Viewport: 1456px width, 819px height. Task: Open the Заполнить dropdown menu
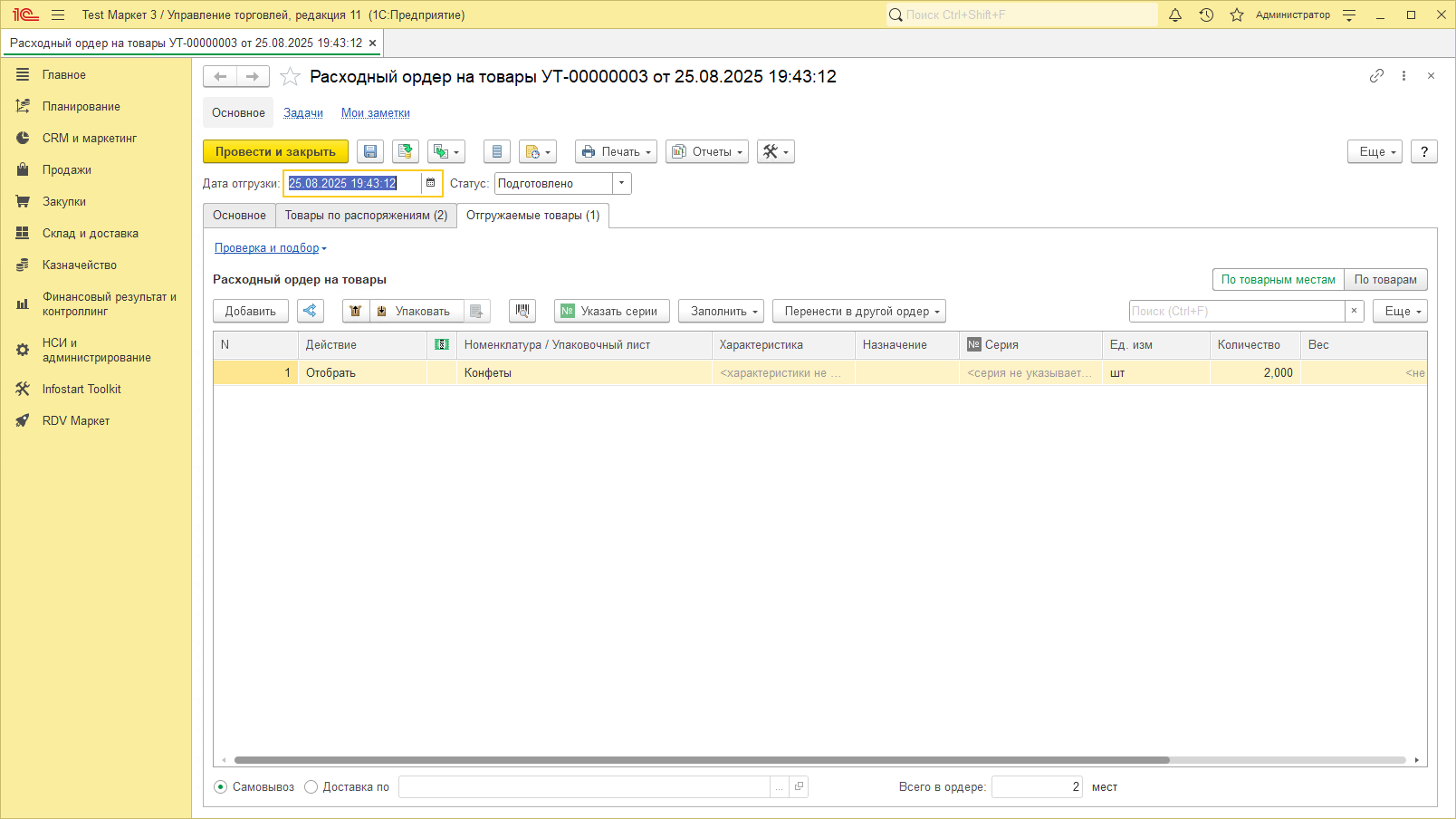(722, 311)
